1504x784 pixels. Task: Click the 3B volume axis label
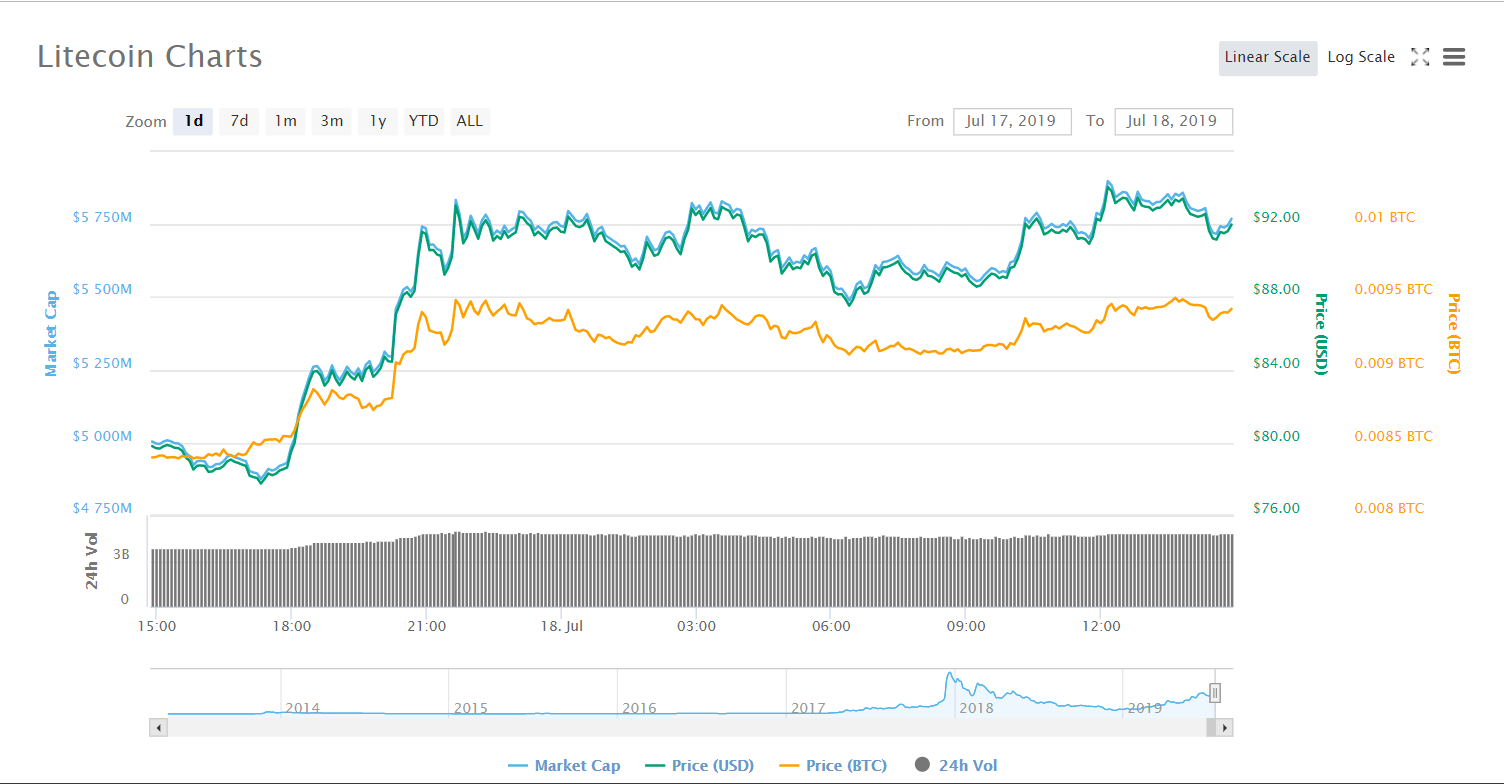tap(121, 552)
